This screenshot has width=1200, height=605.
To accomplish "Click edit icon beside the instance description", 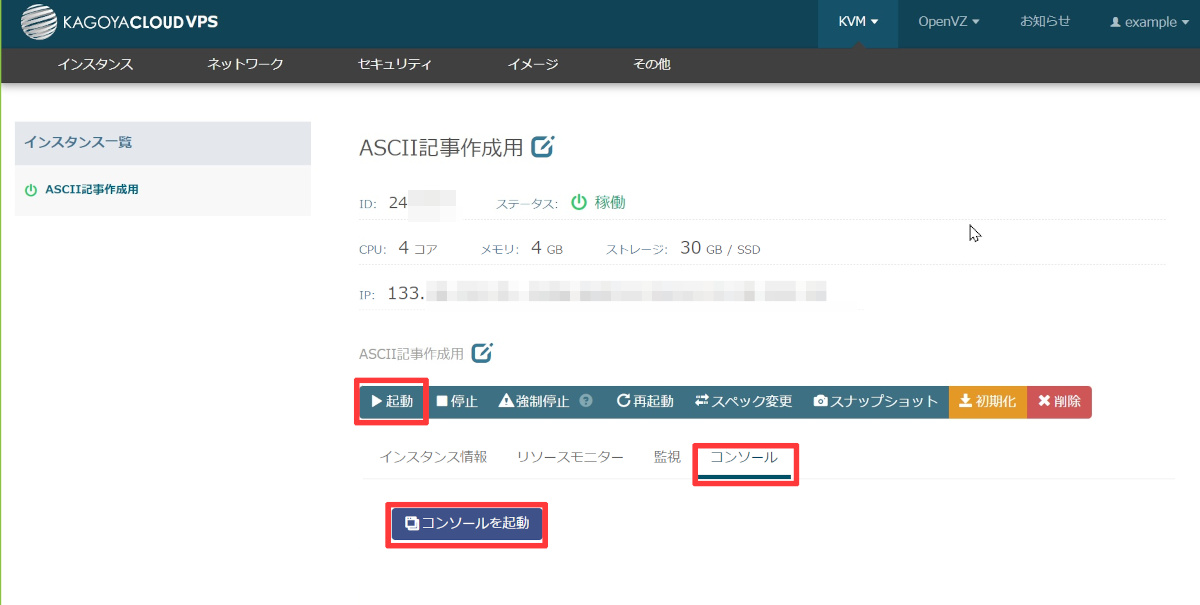I will pos(482,352).
